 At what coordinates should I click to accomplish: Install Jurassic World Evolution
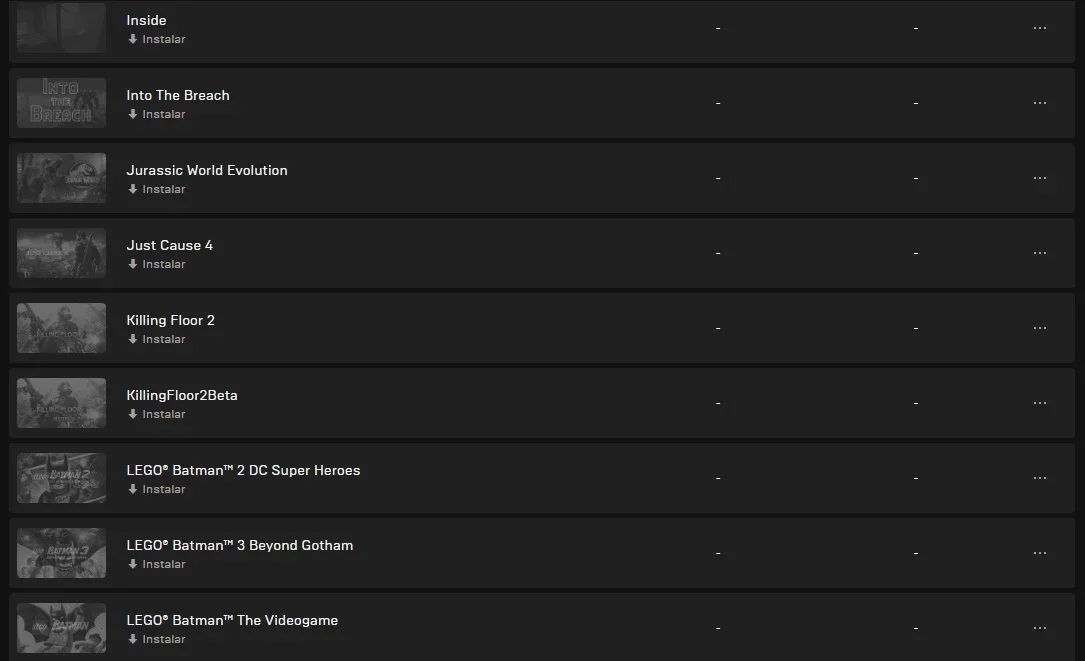[x=156, y=189]
